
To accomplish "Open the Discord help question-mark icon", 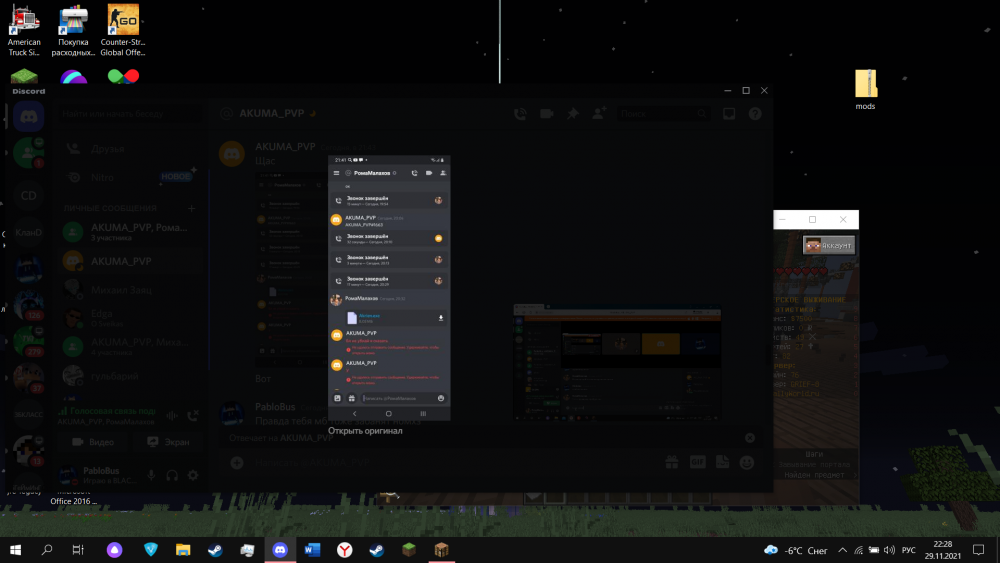I will point(755,113).
